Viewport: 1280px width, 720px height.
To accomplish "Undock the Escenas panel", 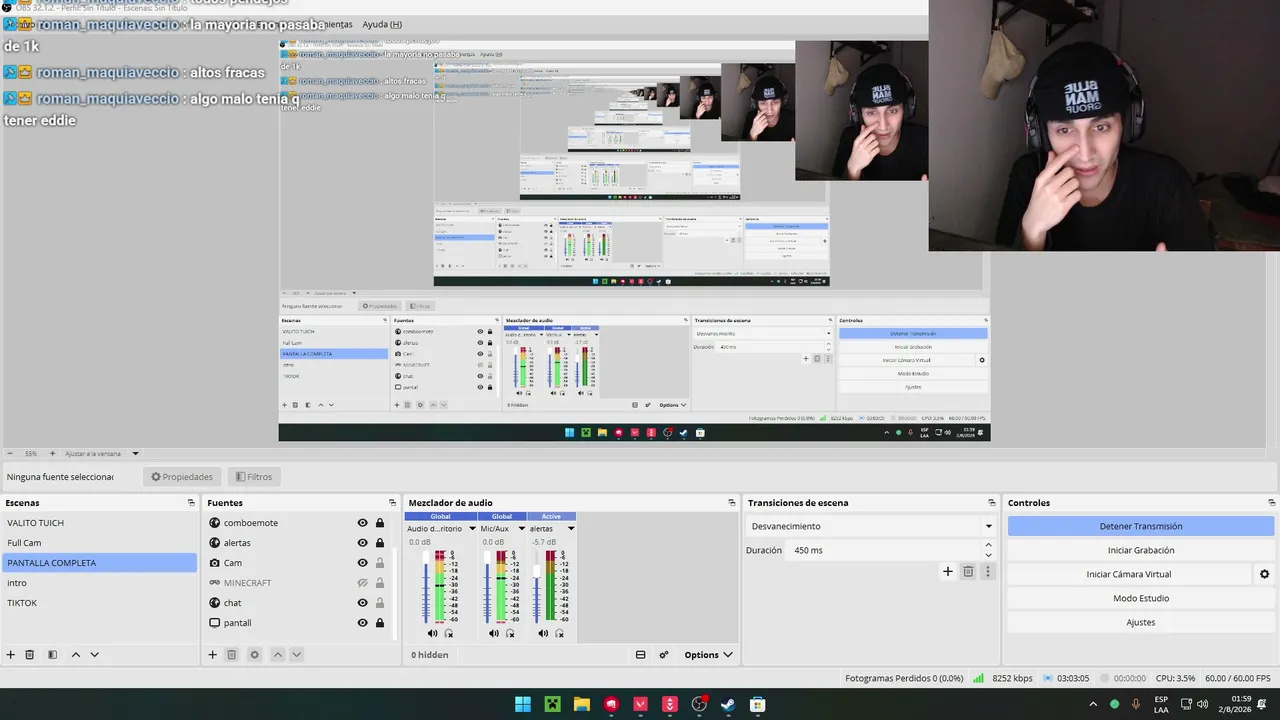I will 191,503.
